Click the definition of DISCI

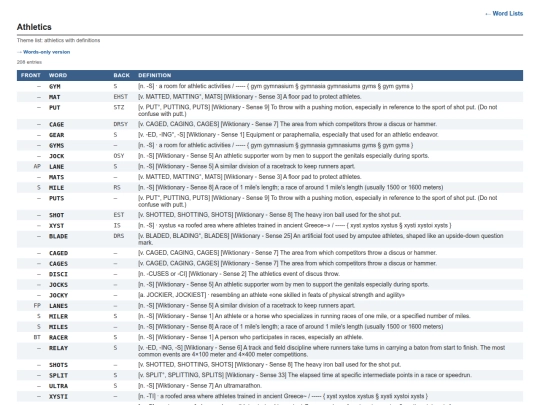(x=239, y=274)
